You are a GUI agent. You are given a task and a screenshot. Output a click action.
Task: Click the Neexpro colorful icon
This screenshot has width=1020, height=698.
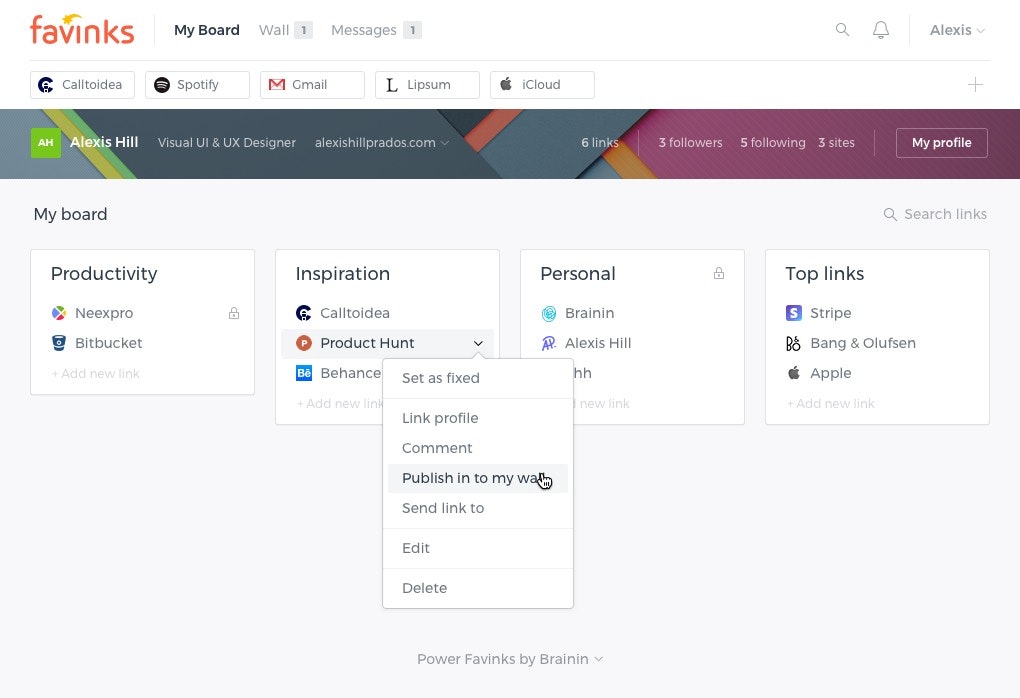[59, 313]
